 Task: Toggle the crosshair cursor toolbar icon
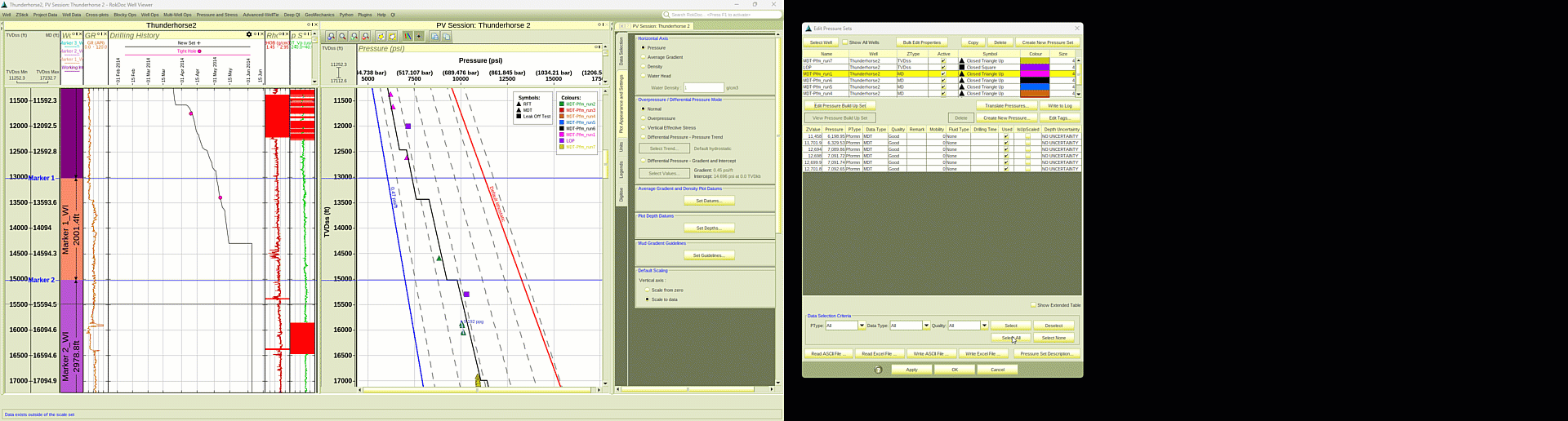419,37
